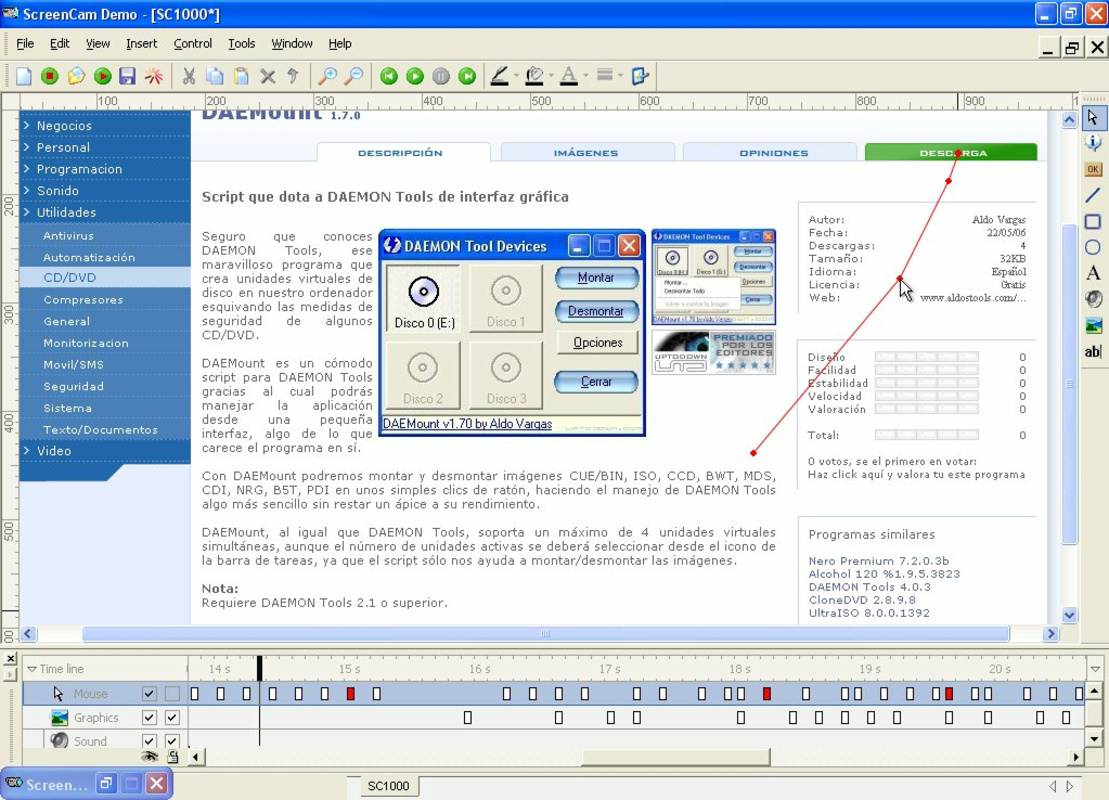This screenshot has height=800, width=1109.
Task: Pick the line drawing tool
Action: [x=1093, y=195]
